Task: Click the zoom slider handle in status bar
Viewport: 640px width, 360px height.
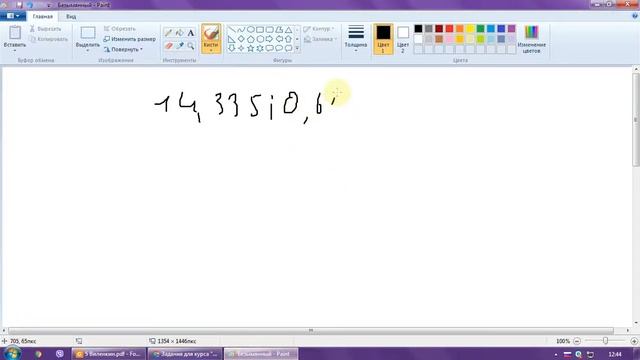Action: point(605,341)
